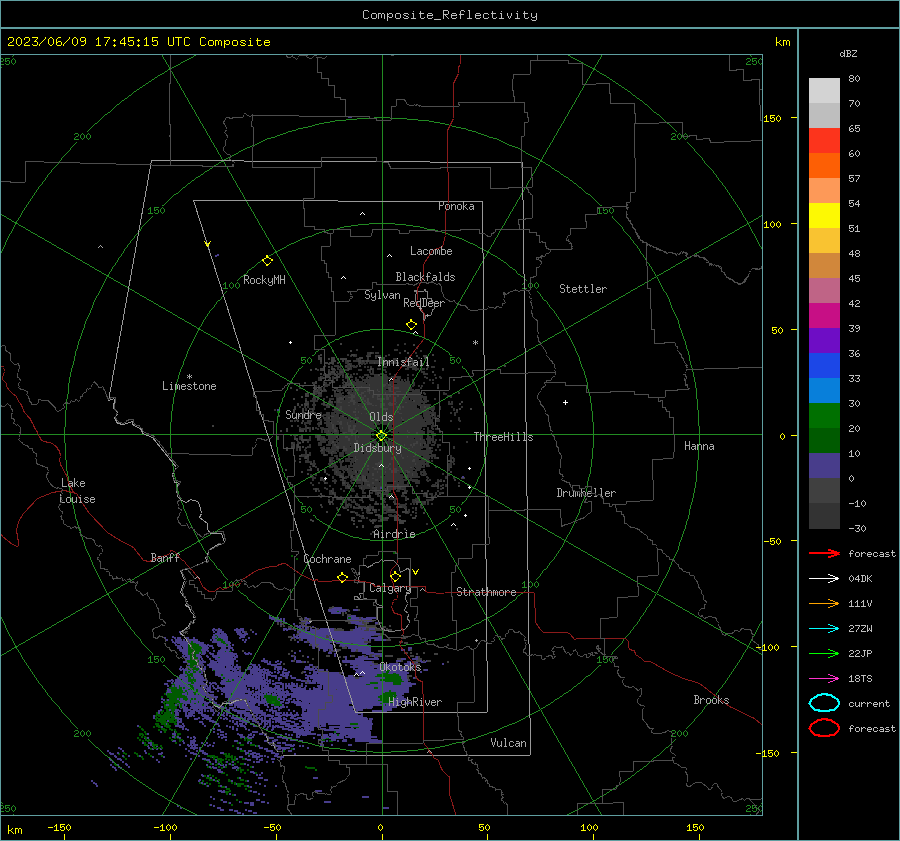Click the Stettler town label
This screenshot has height=841, width=900.
pyautogui.click(x=583, y=289)
